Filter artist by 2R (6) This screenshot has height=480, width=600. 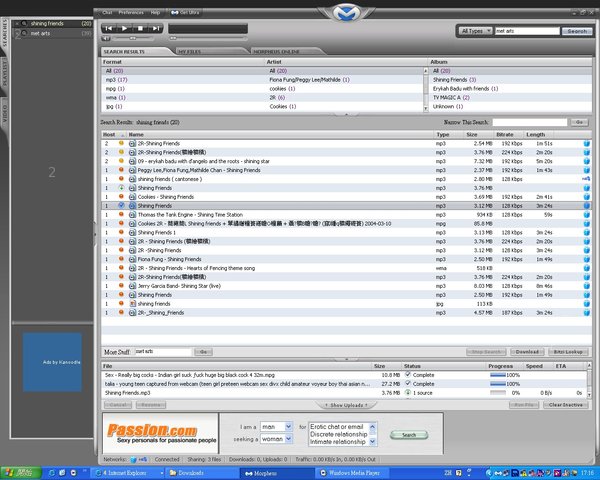pyautogui.click(x=277, y=98)
